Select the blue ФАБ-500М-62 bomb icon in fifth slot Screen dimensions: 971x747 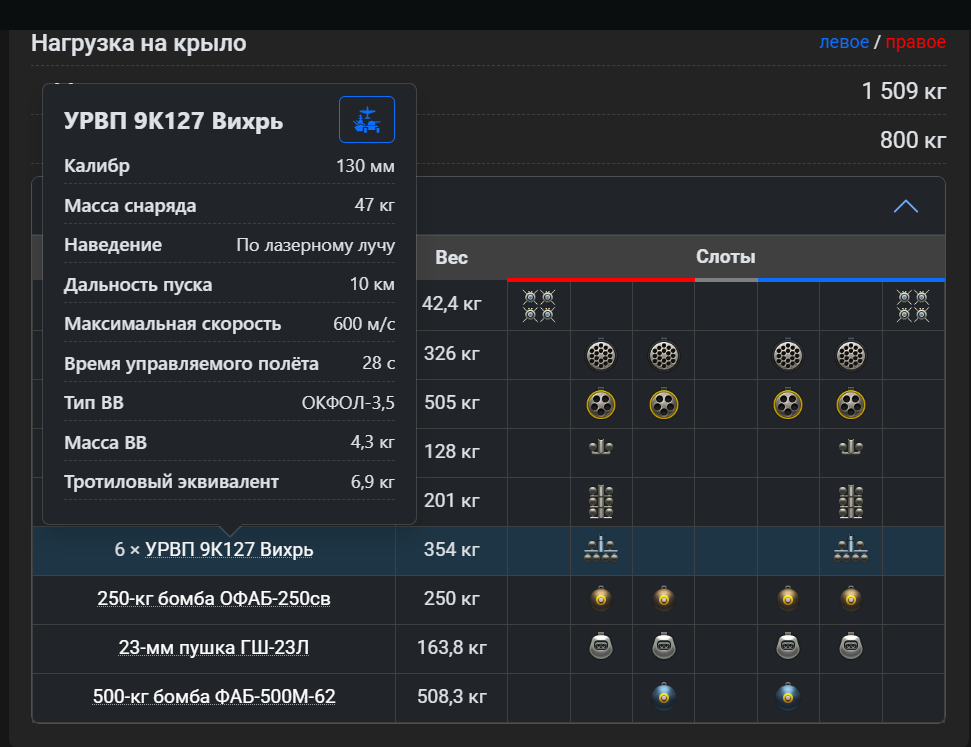point(788,696)
